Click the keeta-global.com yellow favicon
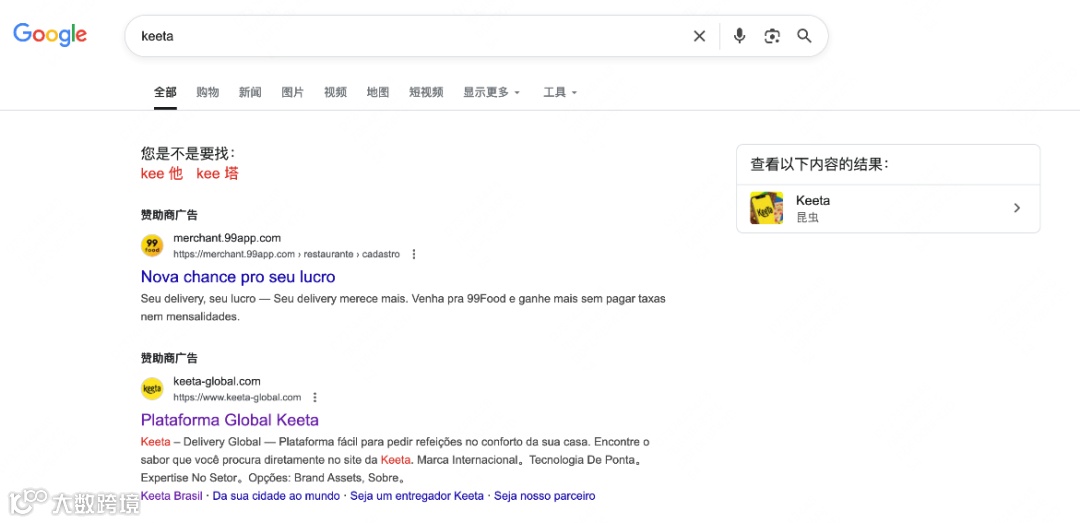Viewport: 1080px width, 523px height. coord(152,389)
